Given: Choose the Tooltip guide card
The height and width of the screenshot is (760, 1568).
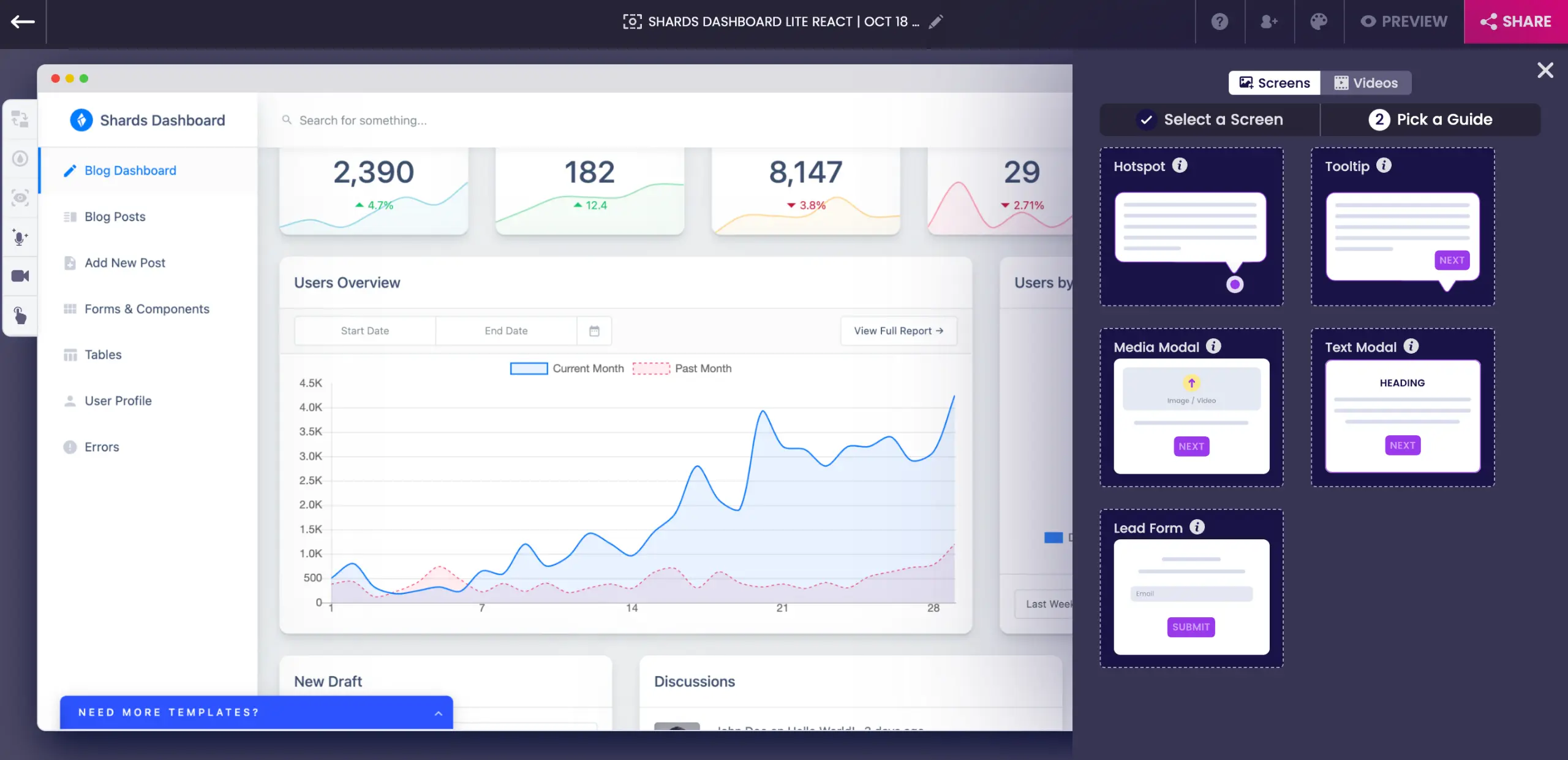Looking at the screenshot, I should click(1403, 227).
